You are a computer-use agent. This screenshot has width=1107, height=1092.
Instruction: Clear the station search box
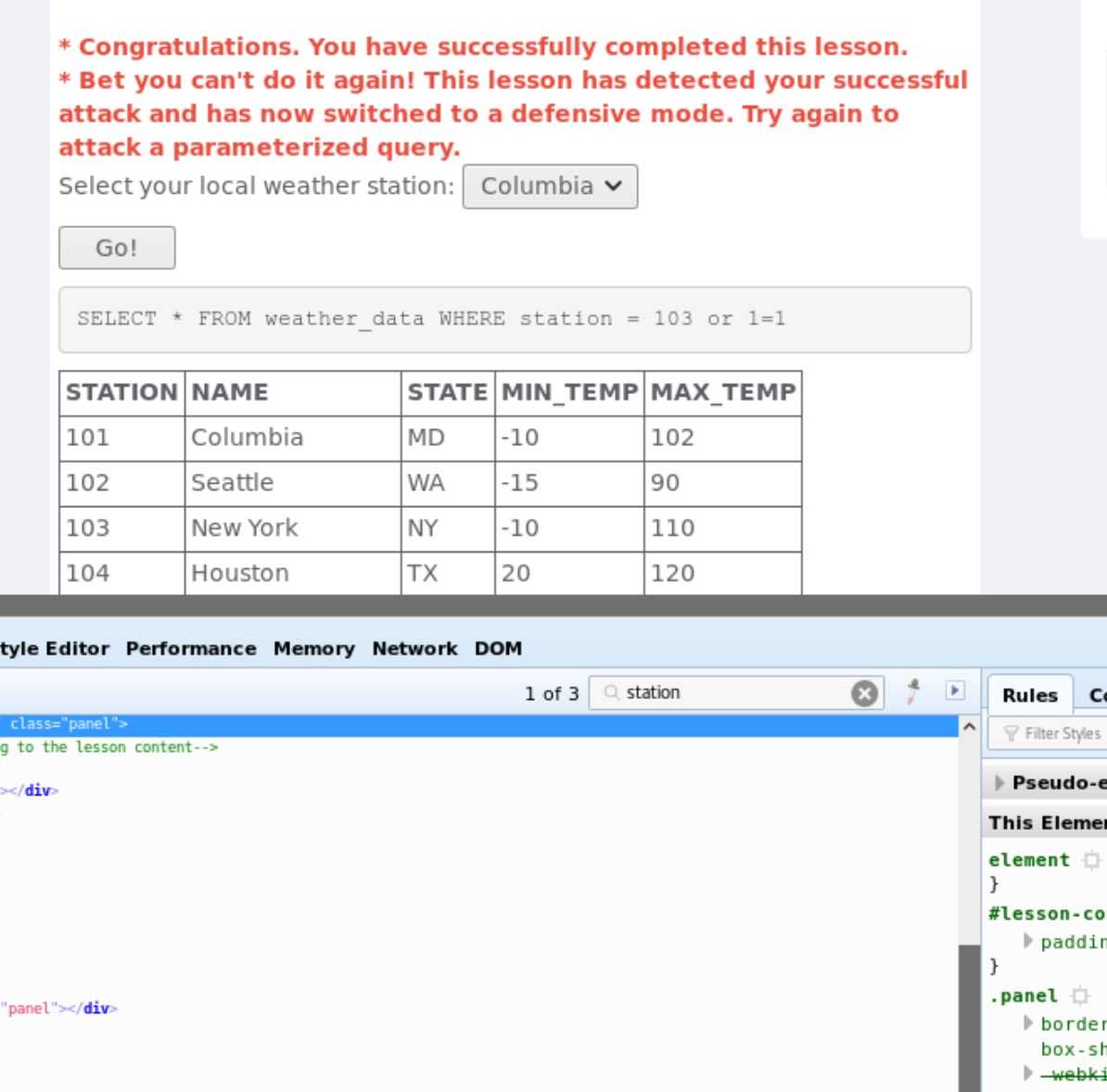[x=864, y=693]
